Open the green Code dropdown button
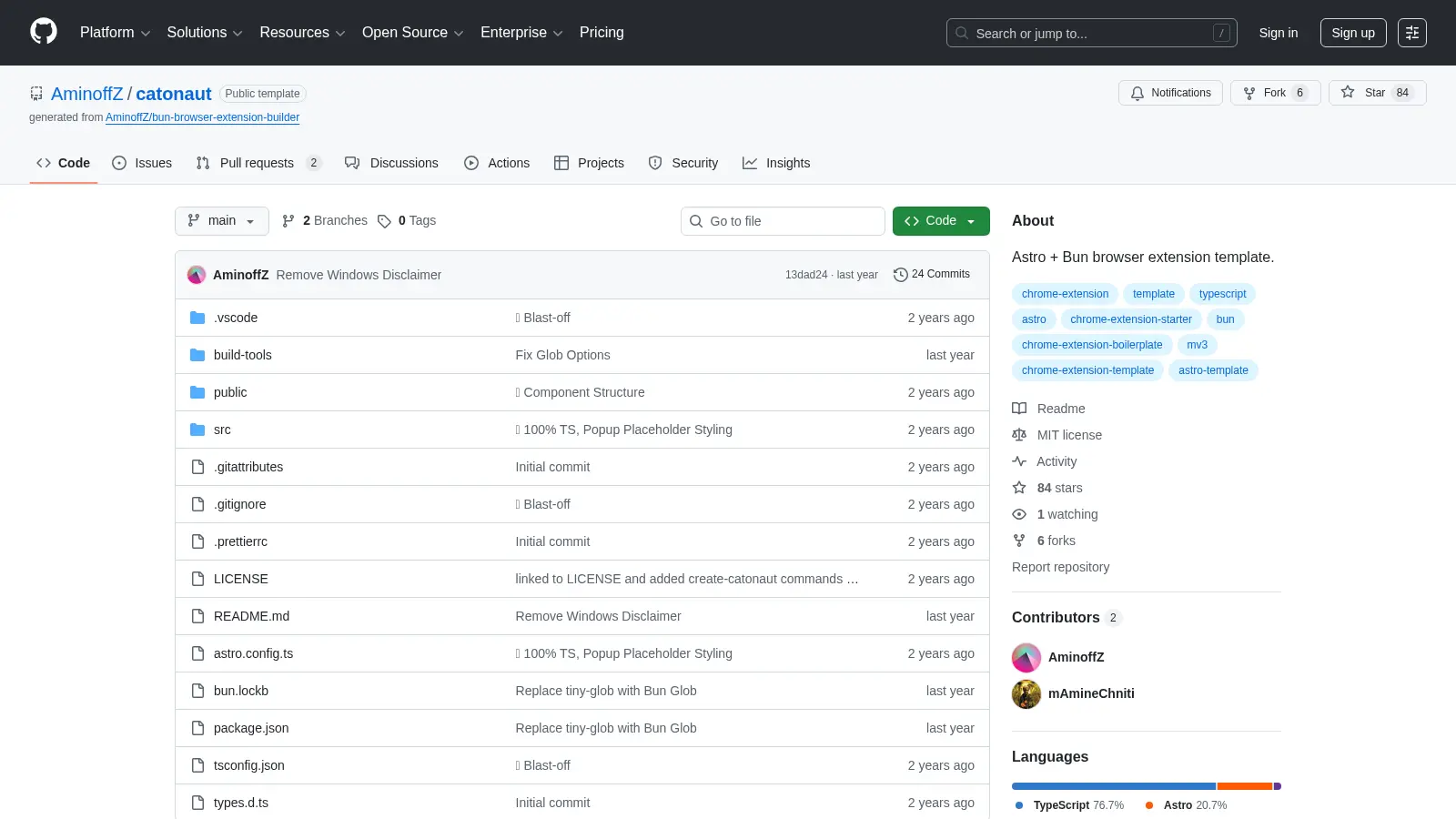1456x819 pixels. point(941,221)
